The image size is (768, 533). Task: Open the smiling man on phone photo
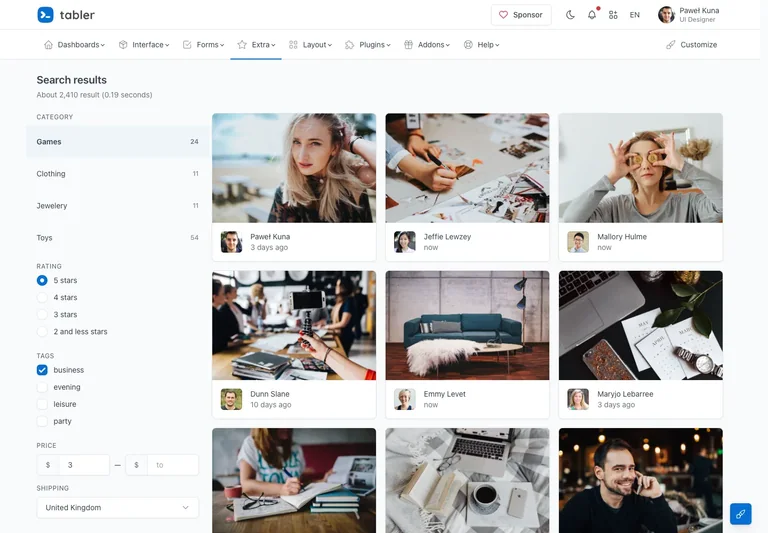click(x=641, y=481)
